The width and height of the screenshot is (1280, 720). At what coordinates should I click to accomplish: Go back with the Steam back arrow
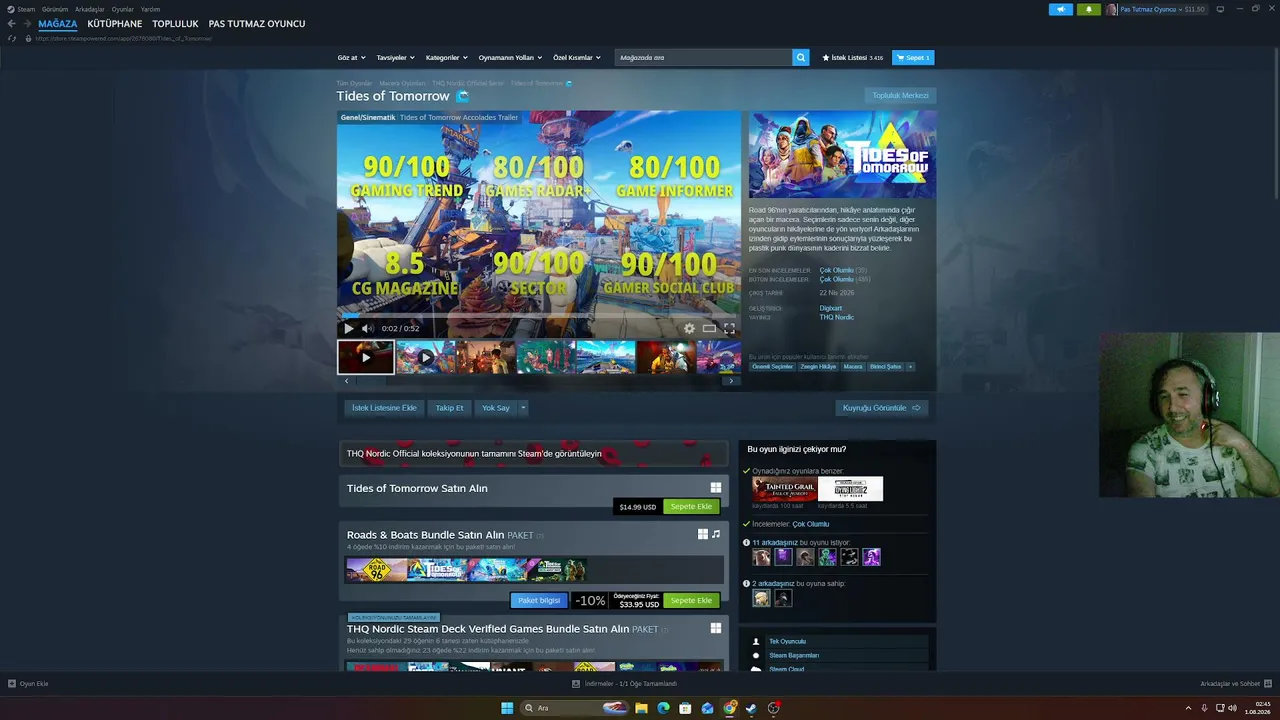click(12, 24)
